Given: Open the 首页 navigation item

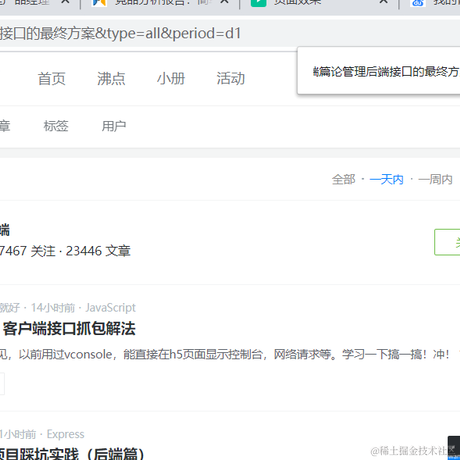Looking at the screenshot, I should point(51,79).
